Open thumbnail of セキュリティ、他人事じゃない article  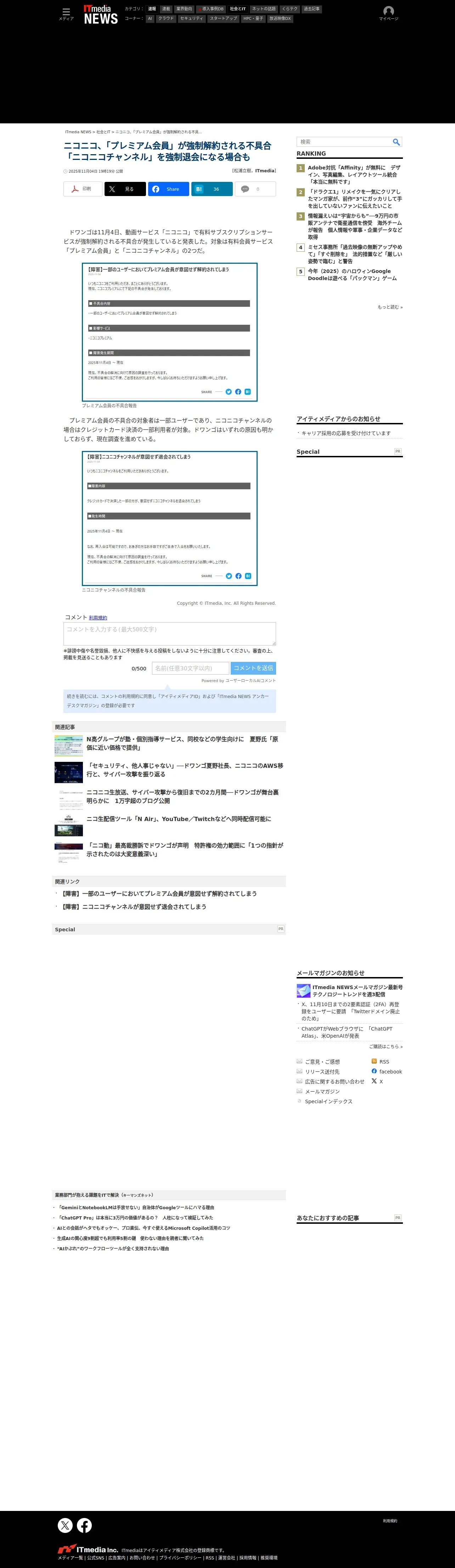click(x=69, y=772)
